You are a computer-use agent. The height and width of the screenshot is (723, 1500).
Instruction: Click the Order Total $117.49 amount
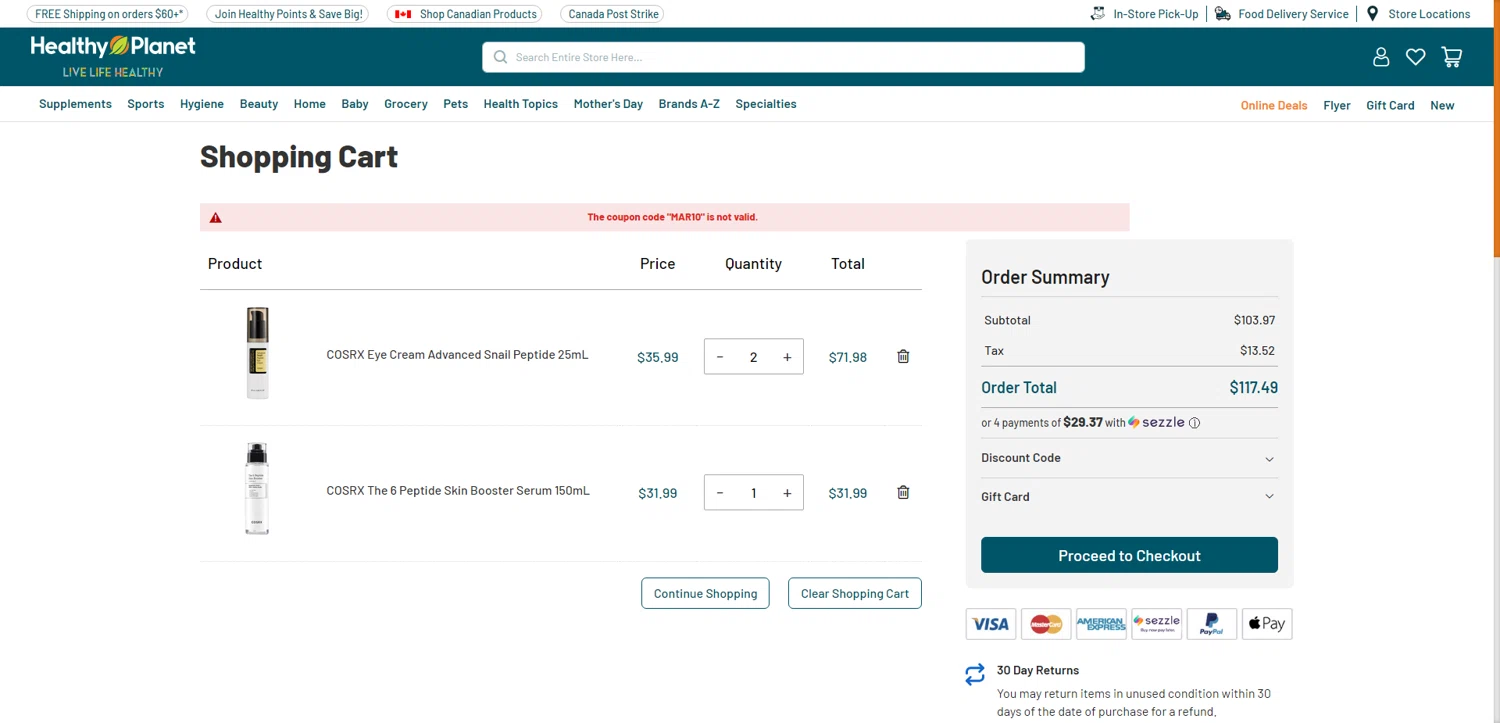[1253, 388]
